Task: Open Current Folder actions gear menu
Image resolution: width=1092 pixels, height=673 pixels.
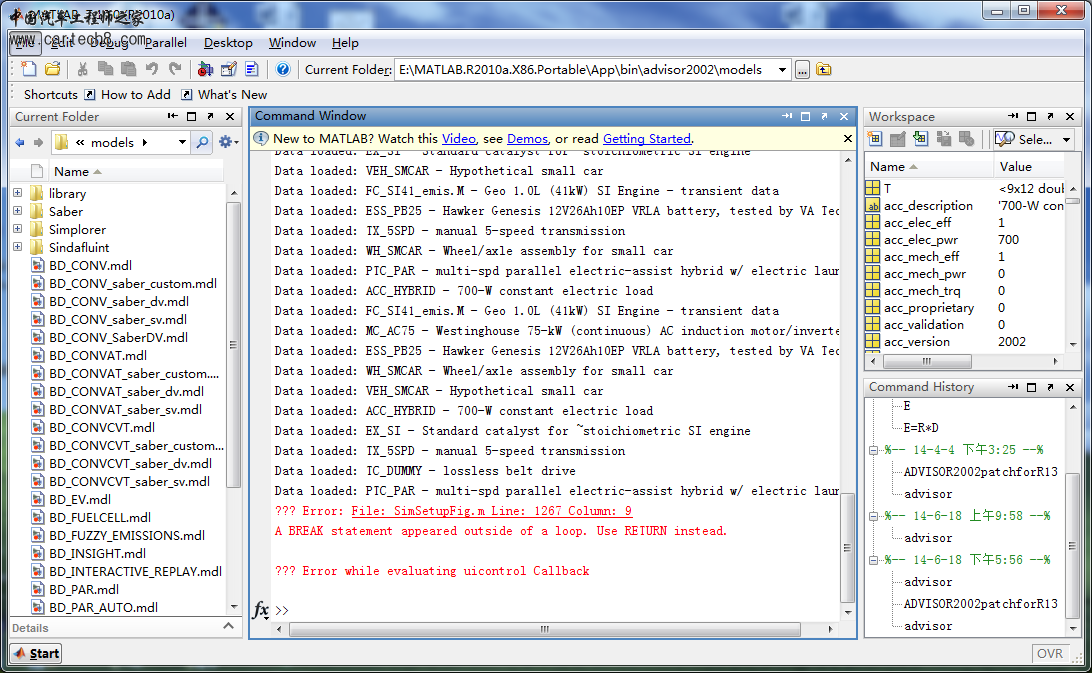Action: coord(228,142)
